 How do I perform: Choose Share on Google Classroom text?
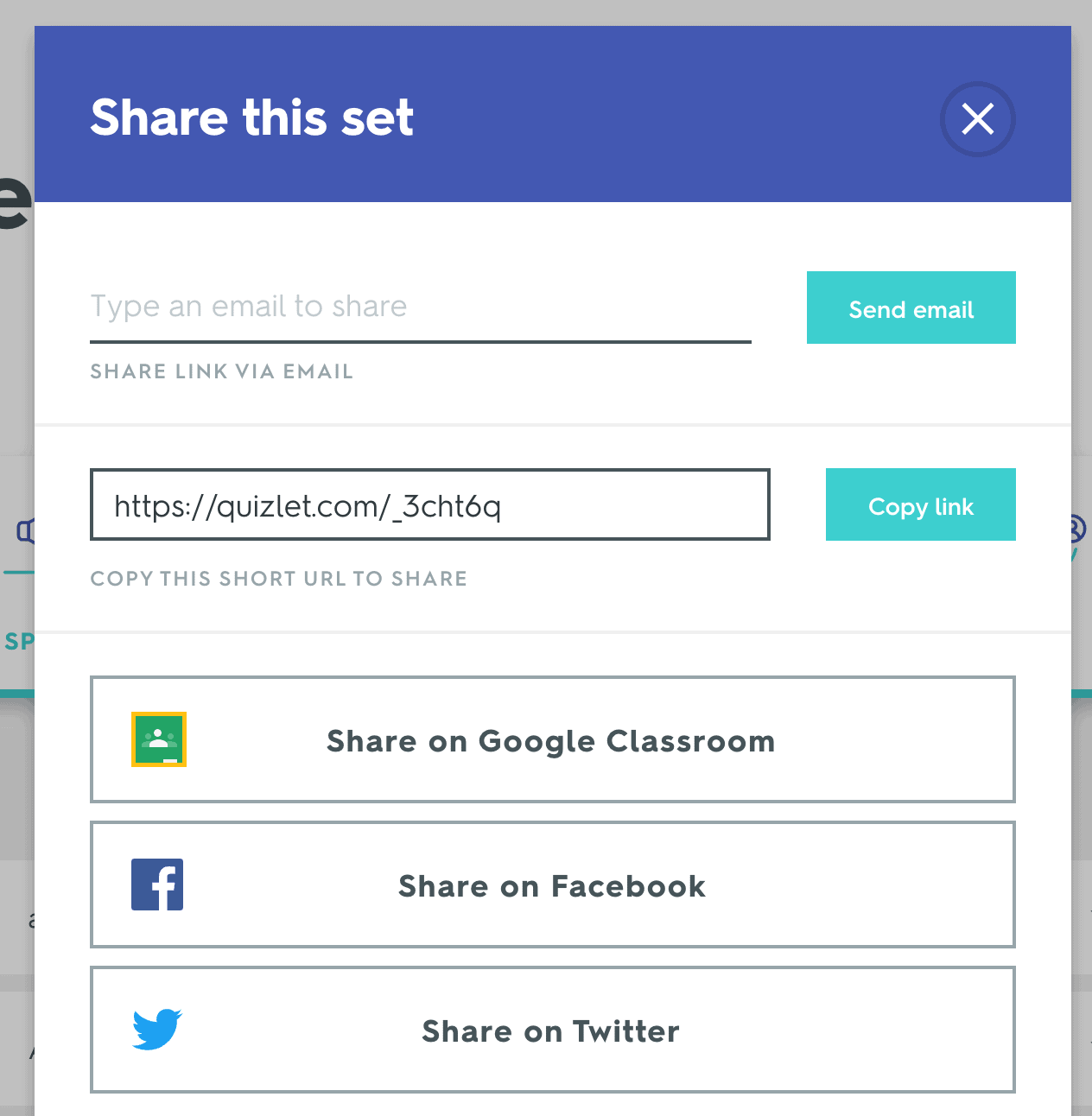550,741
